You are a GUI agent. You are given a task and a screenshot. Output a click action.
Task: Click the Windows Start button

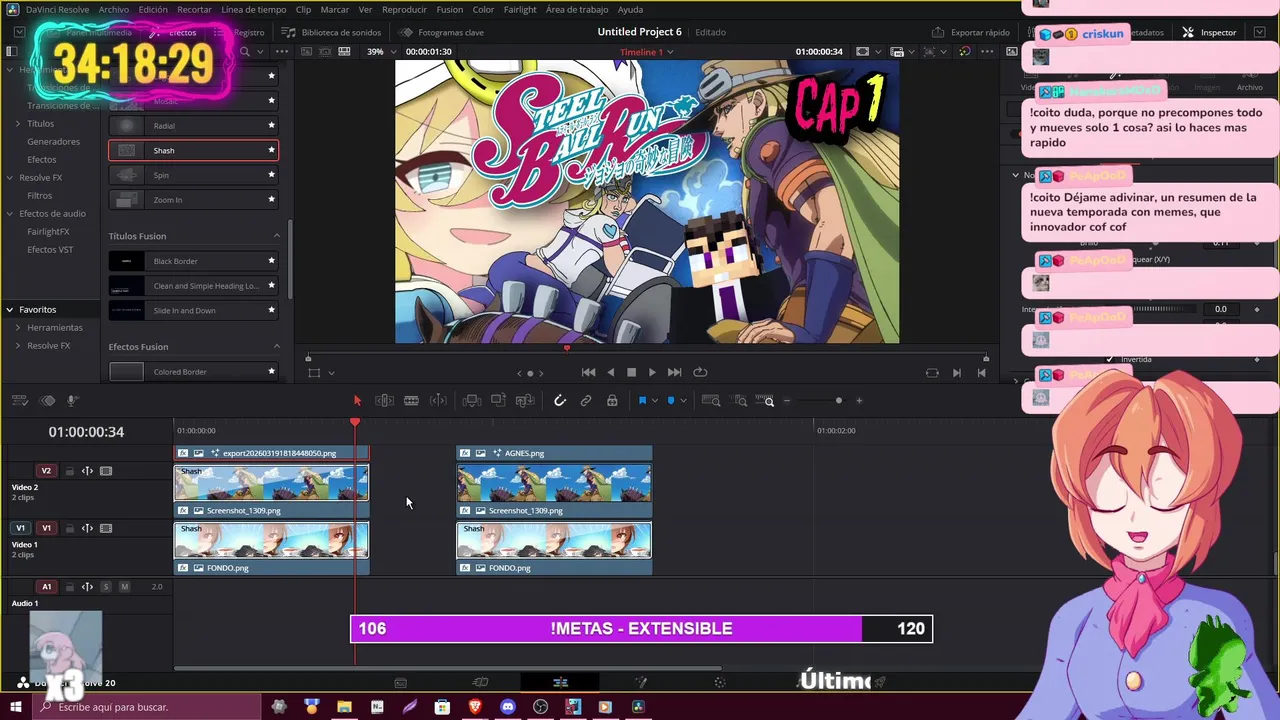tap(15, 707)
